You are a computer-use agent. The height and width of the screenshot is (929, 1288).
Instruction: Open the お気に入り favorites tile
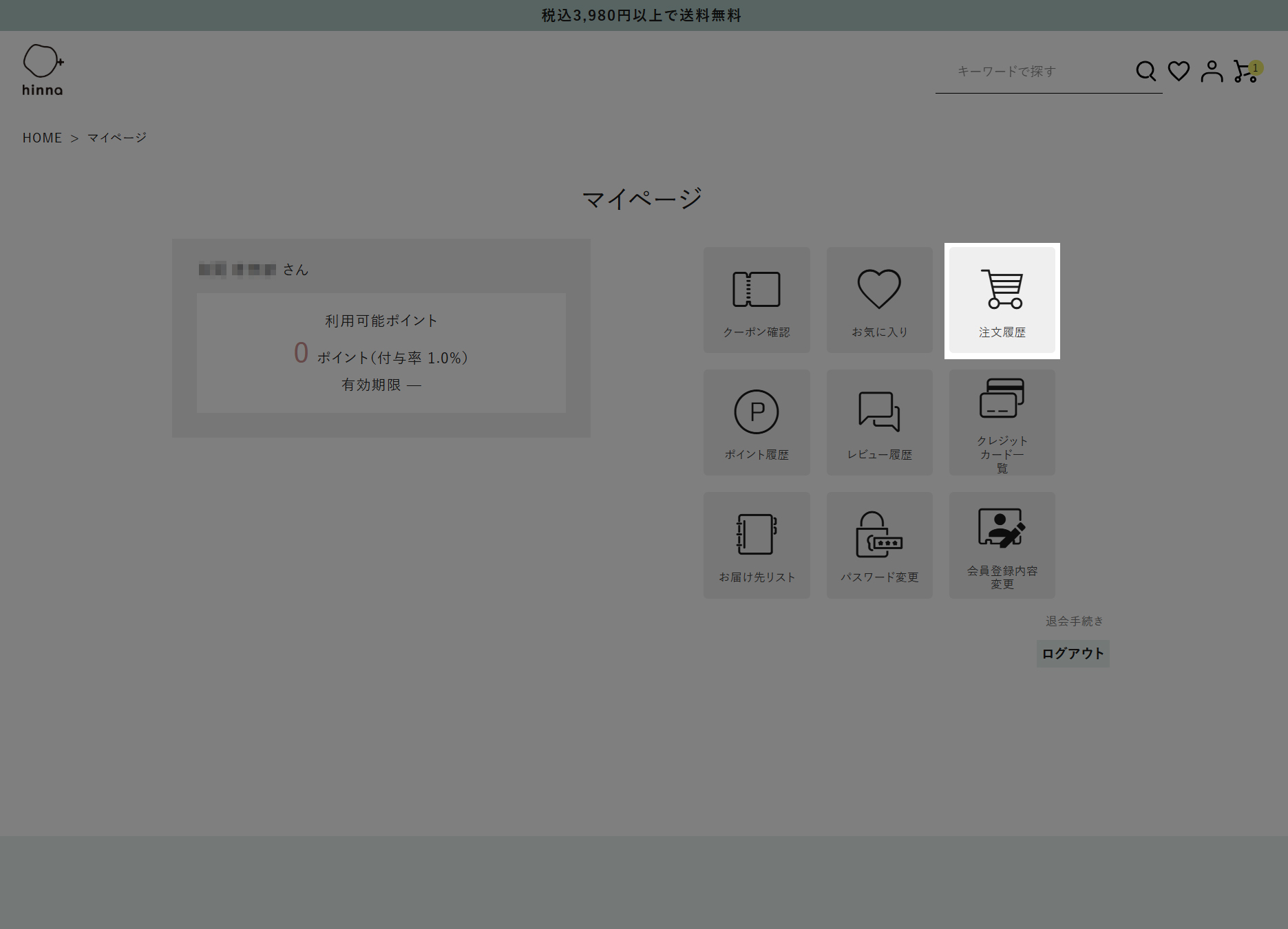click(879, 300)
